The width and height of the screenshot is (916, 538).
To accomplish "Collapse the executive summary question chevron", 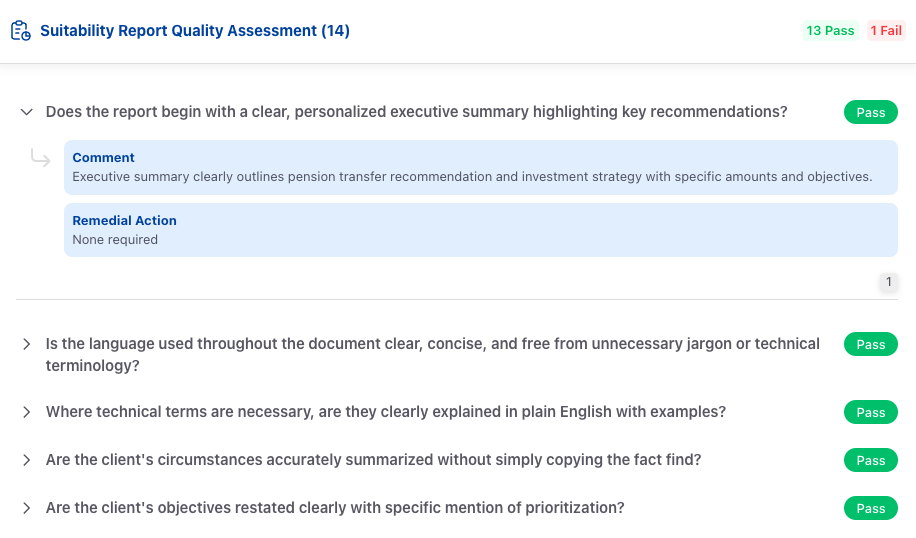I will coord(26,112).
